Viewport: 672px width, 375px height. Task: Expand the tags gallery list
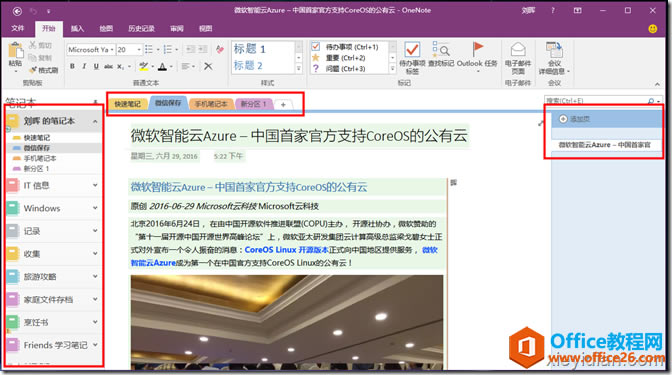coord(392,69)
